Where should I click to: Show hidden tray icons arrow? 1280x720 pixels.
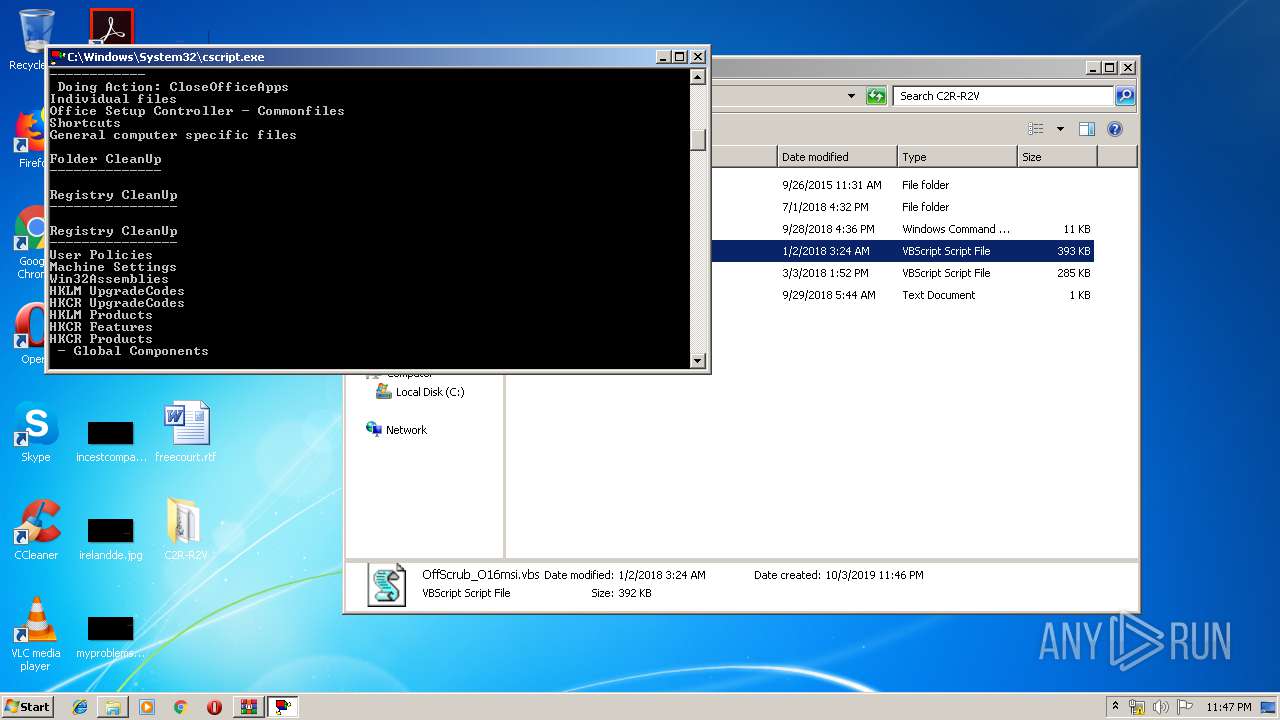[1115, 707]
